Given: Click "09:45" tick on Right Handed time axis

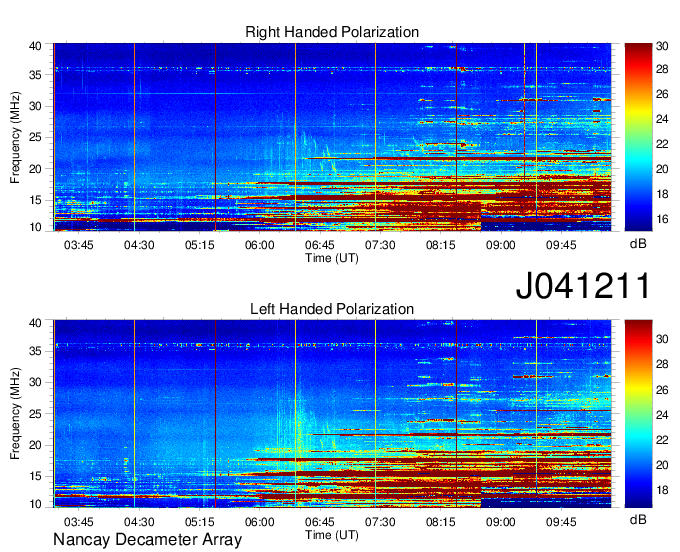Looking at the screenshot, I should (x=561, y=245).
